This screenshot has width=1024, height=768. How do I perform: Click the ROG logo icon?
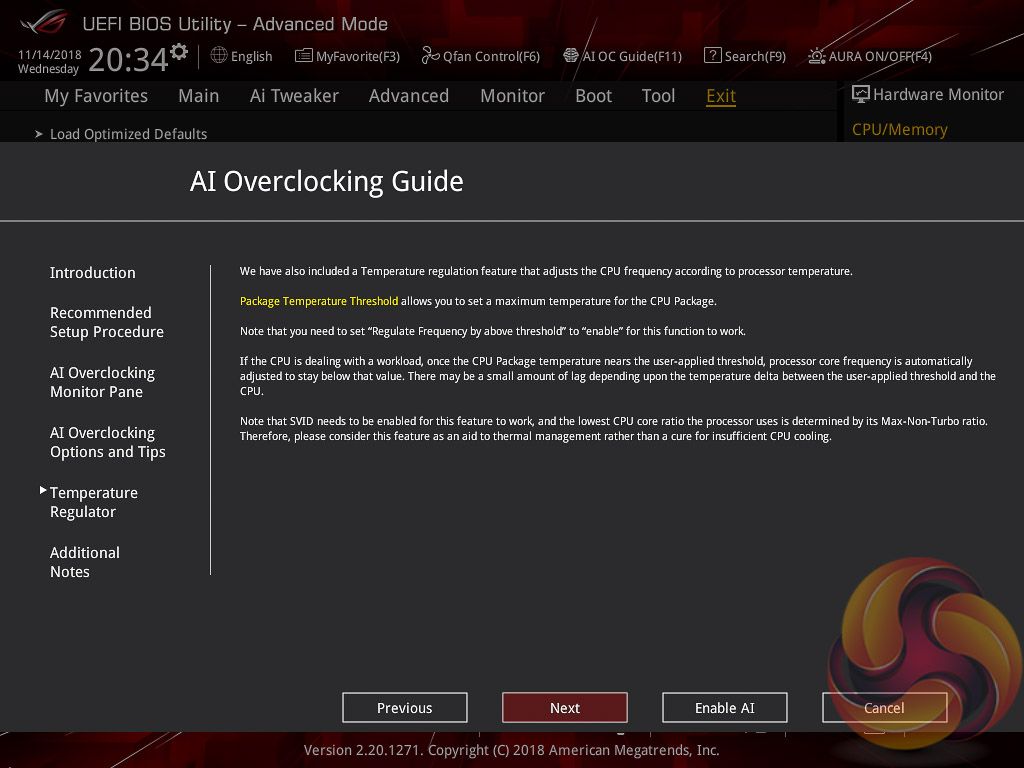pyautogui.click(x=43, y=23)
